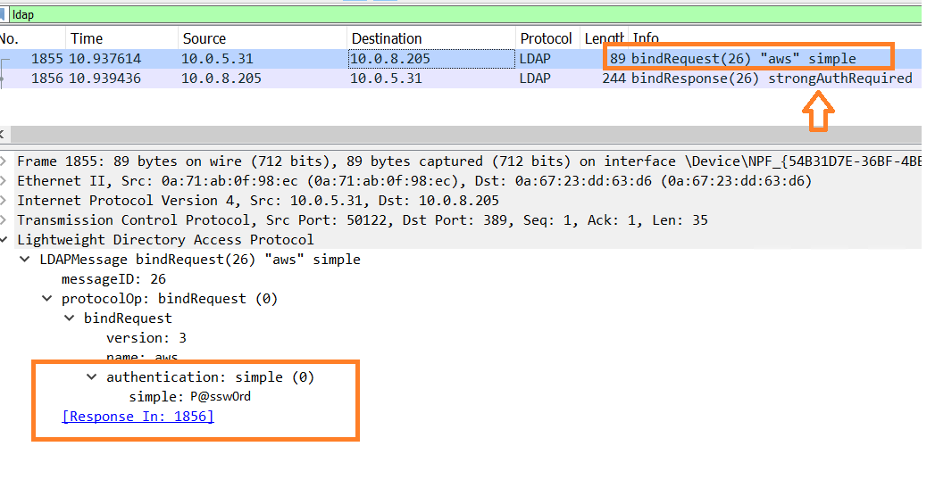
Task: Click LDAP protocol cell of packet 1855
Action: pos(535,58)
